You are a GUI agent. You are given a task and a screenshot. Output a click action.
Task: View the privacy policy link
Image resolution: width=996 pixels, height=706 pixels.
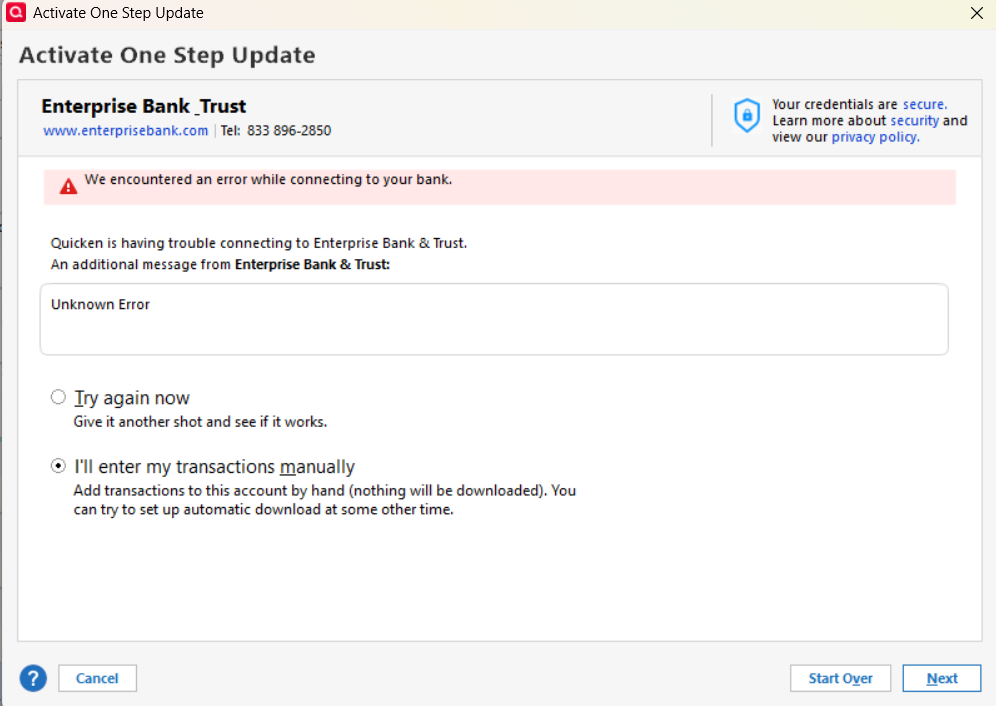[x=874, y=137]
